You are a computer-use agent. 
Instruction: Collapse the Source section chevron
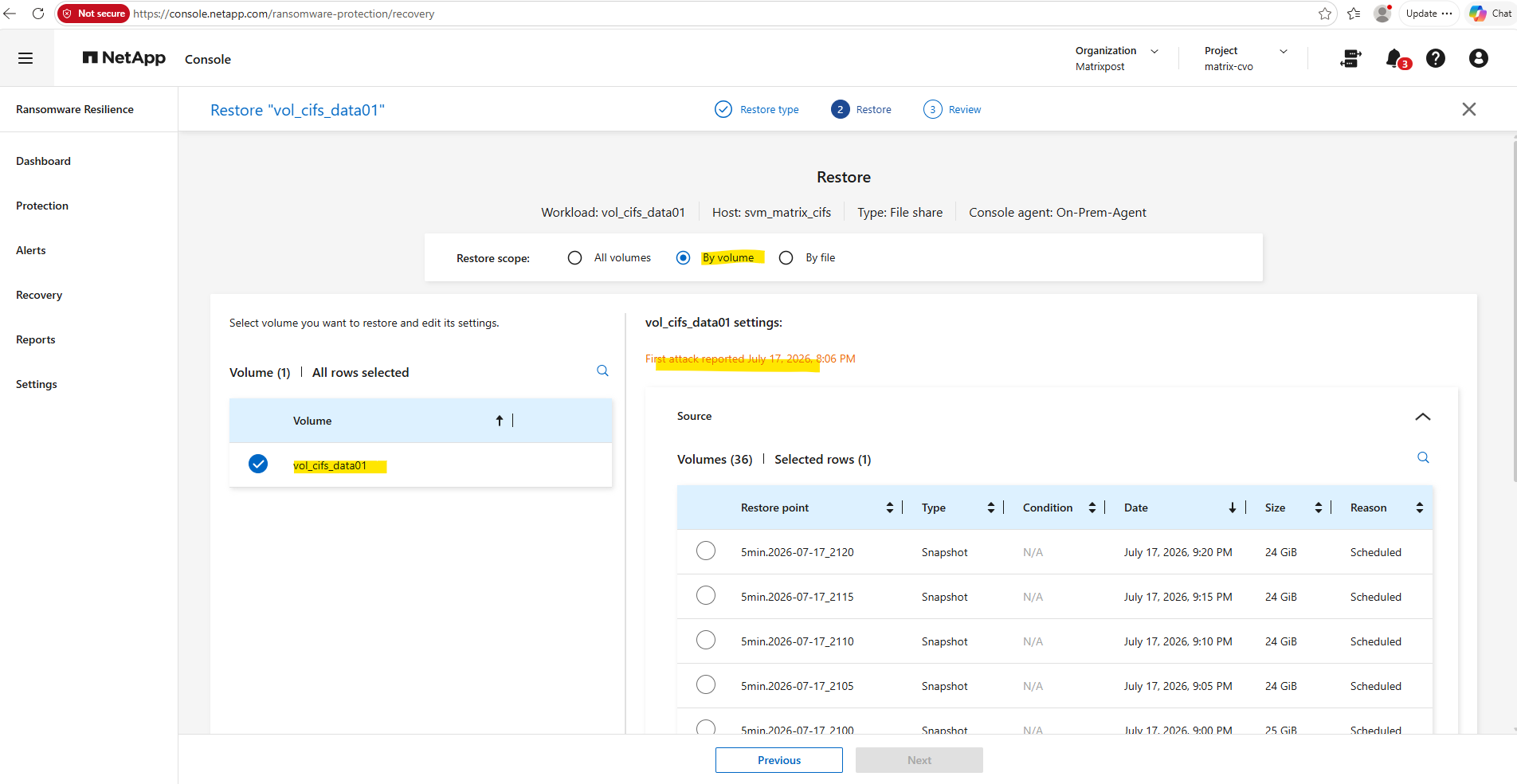point(1423,417)
